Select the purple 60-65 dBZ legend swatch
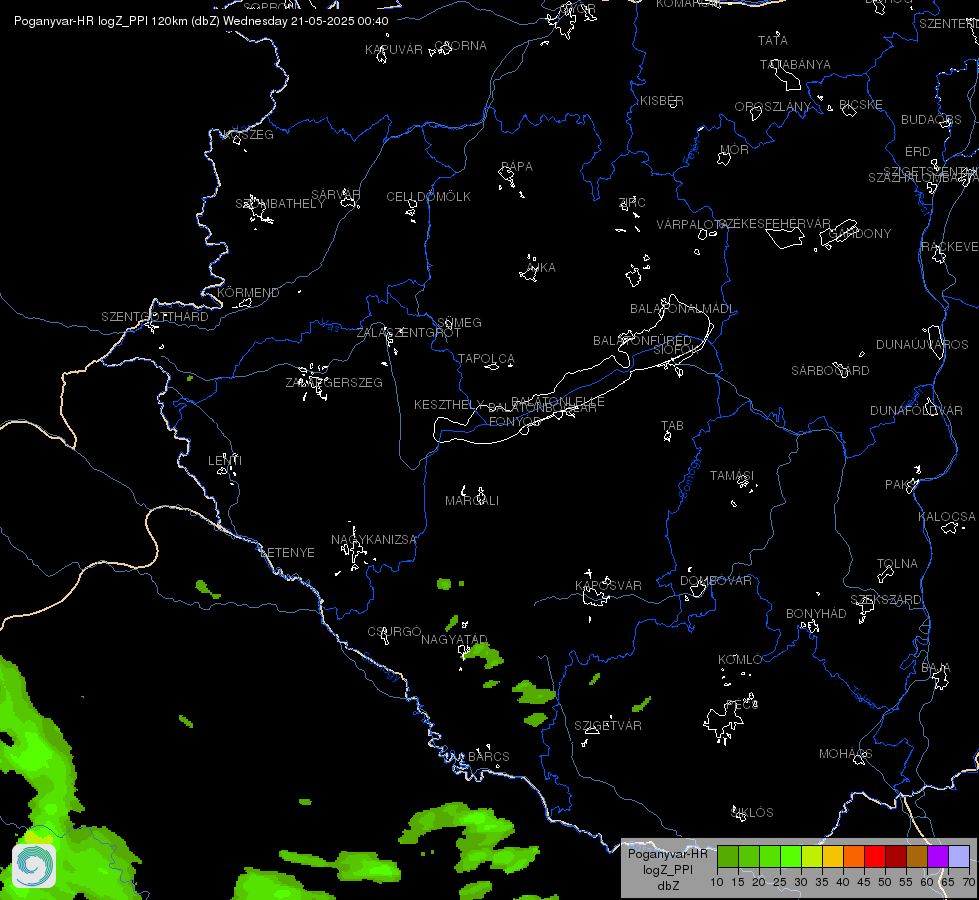Image resolution: width=979 pixels, height=900 pixels. (938, 856)
